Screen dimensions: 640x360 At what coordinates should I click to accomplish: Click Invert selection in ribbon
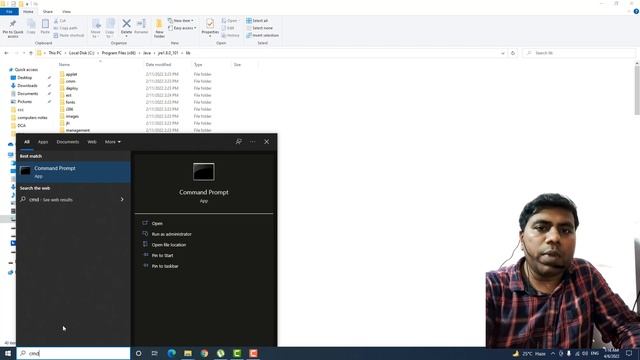[x=262, y=35]
